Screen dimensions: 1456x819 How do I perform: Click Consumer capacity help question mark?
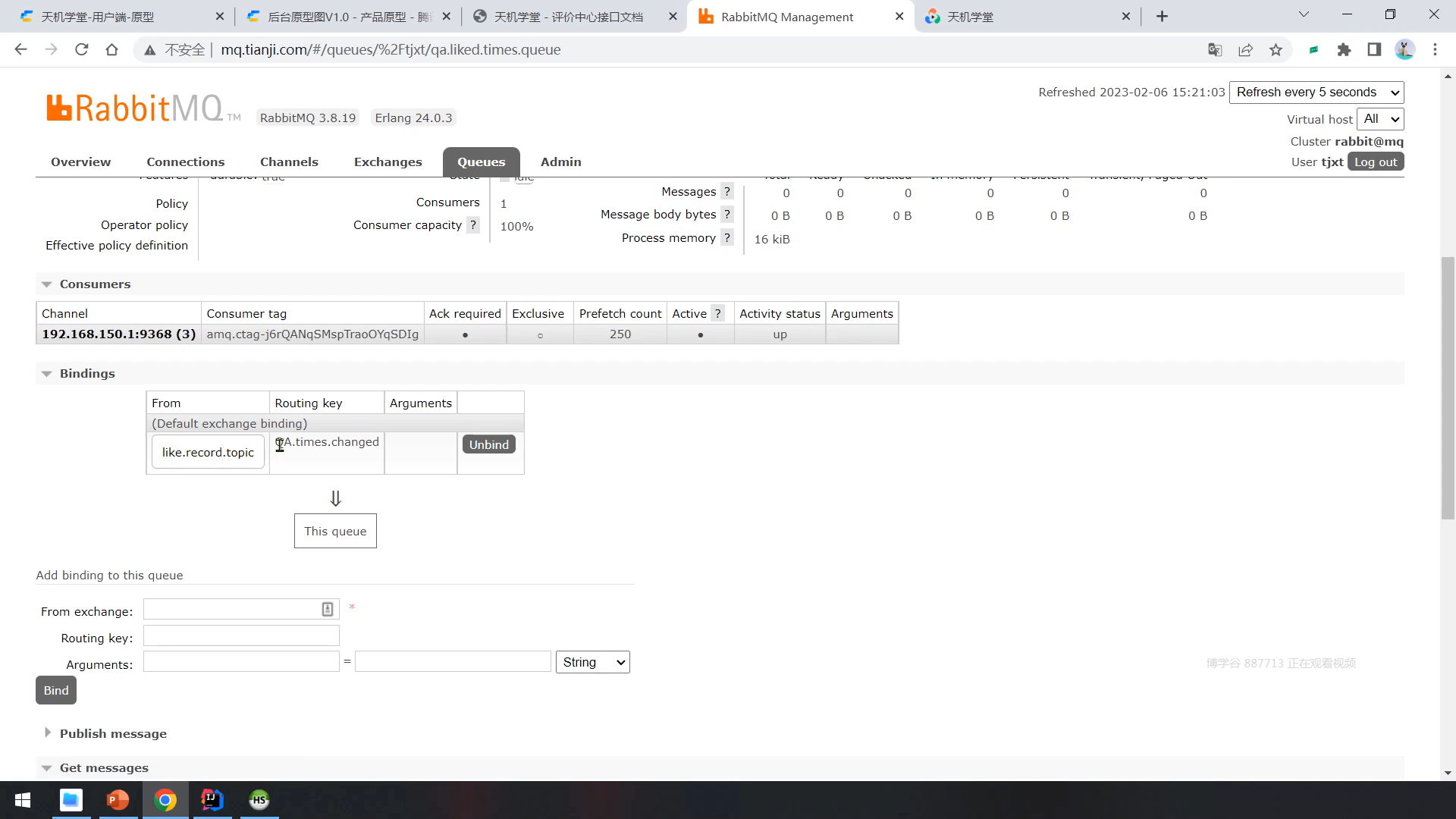(473, 225)
